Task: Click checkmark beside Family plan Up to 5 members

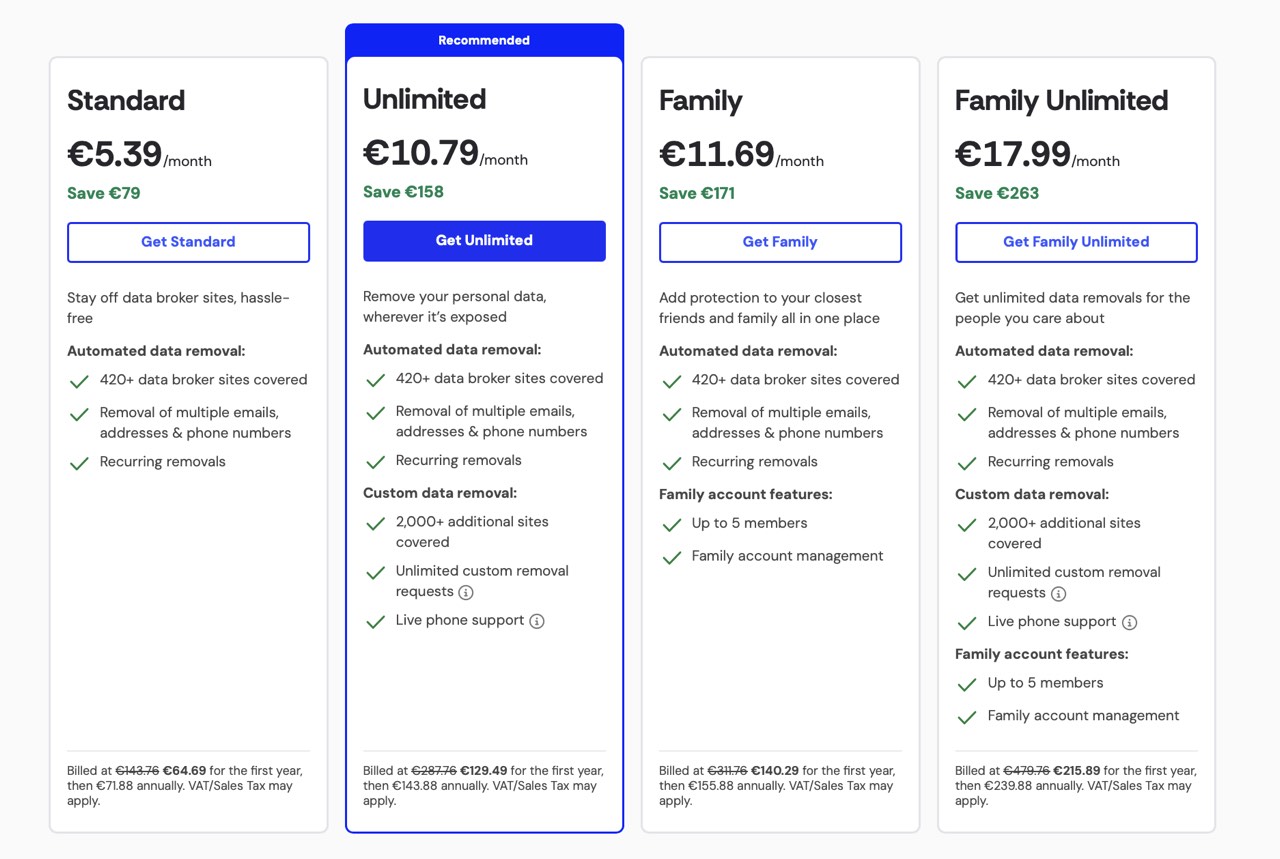Action: (x=671, y=524)
